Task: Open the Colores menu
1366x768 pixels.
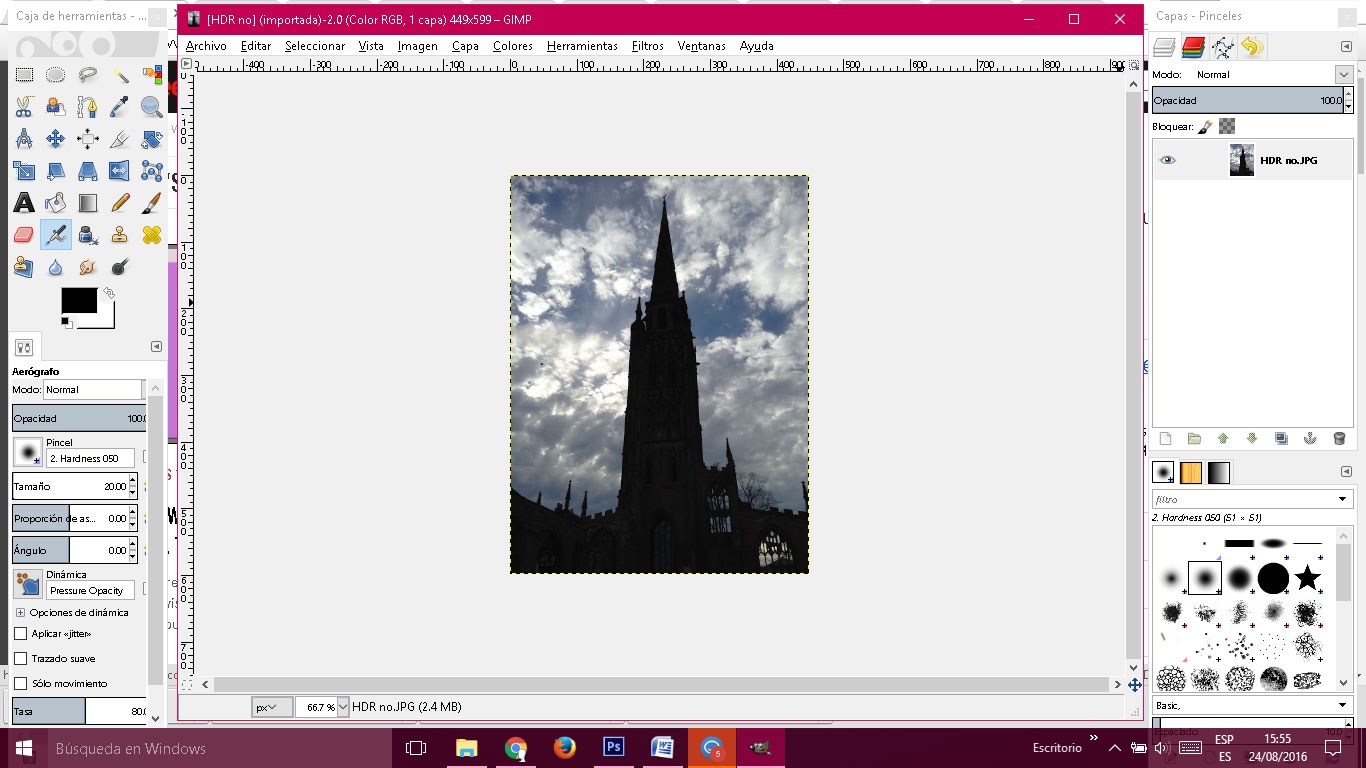Action: pos(512,46)
